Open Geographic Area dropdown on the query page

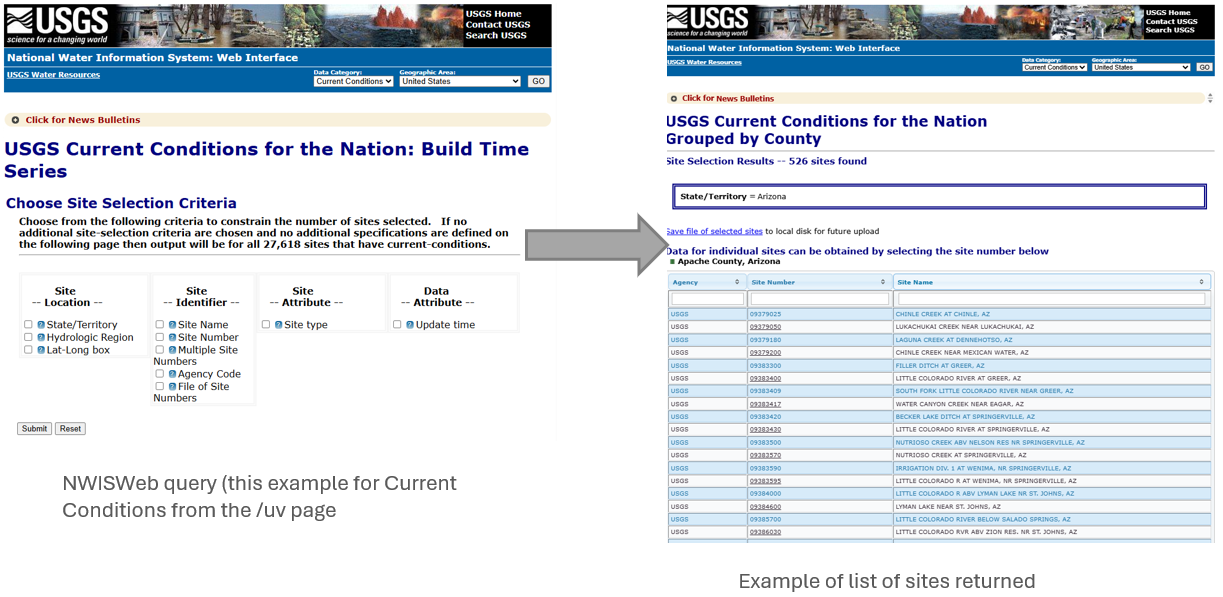[460, 82]
